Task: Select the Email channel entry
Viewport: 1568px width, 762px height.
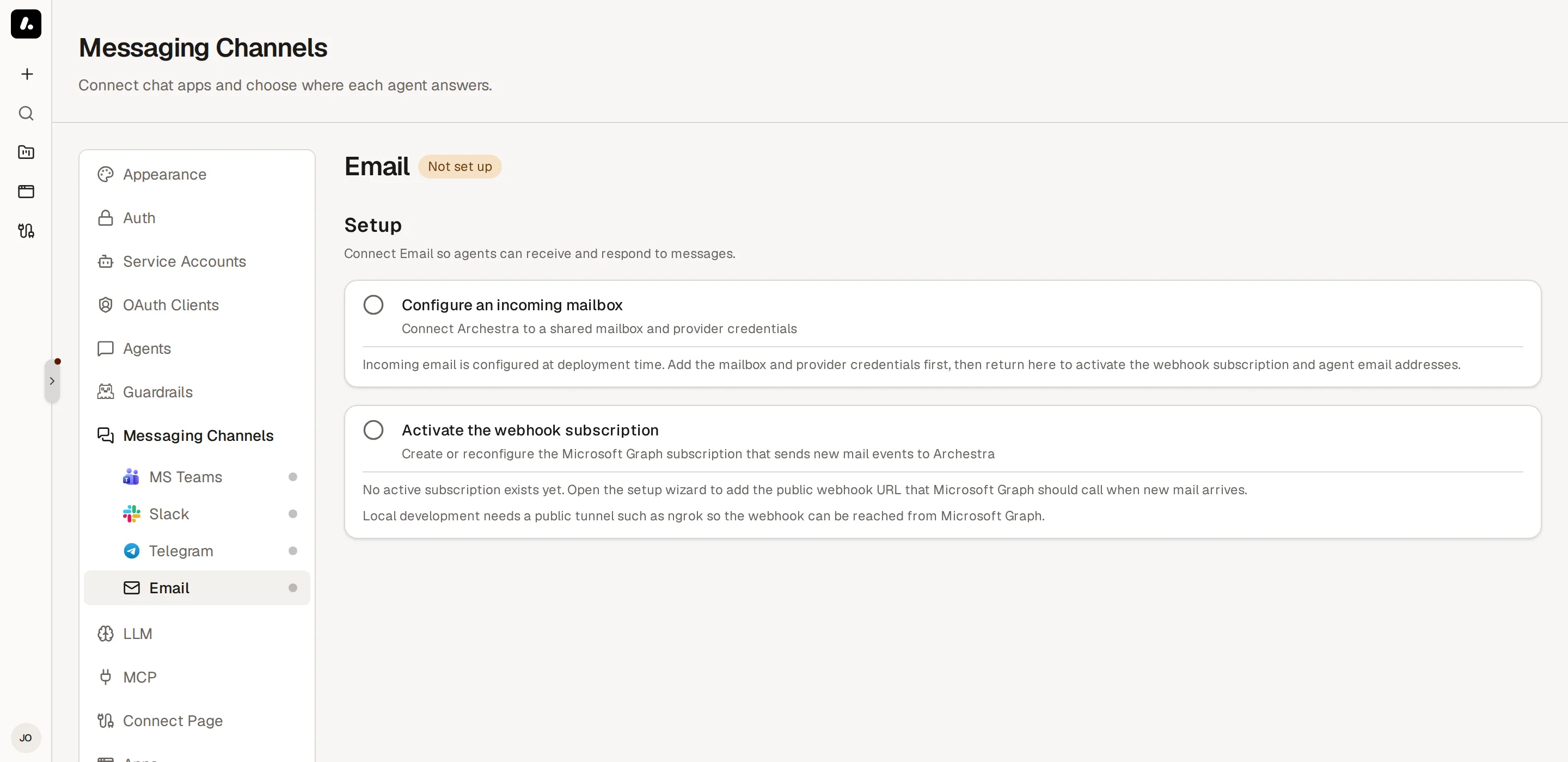Action: [x=197, y=588]
